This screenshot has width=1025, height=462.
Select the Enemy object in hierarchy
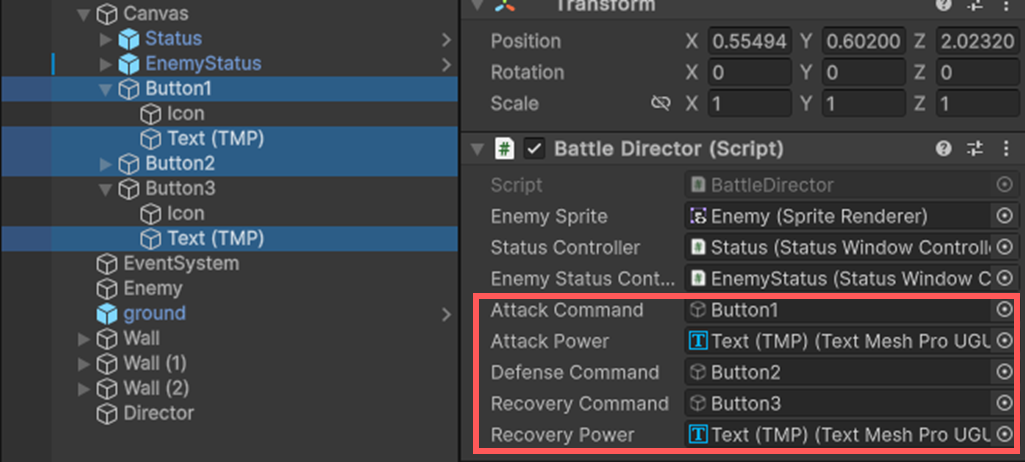[x=152, y=289]
